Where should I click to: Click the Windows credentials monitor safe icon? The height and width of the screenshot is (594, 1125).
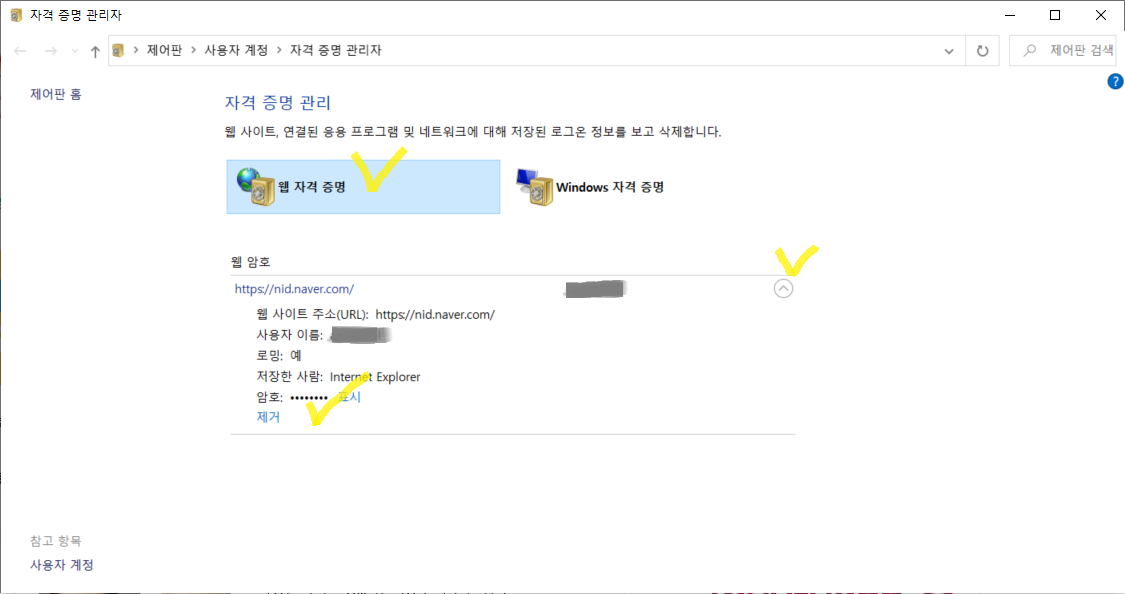pyautogui.click(x=535, y=187)
